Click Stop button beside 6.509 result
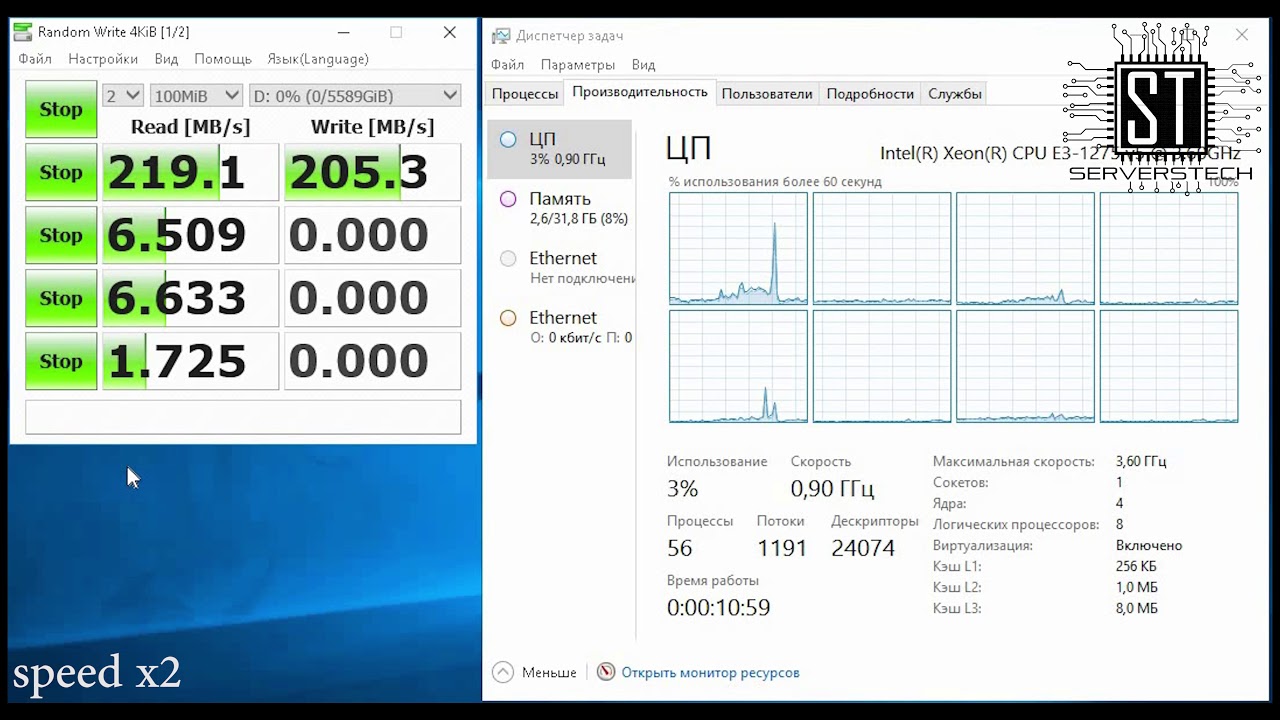 61,235
